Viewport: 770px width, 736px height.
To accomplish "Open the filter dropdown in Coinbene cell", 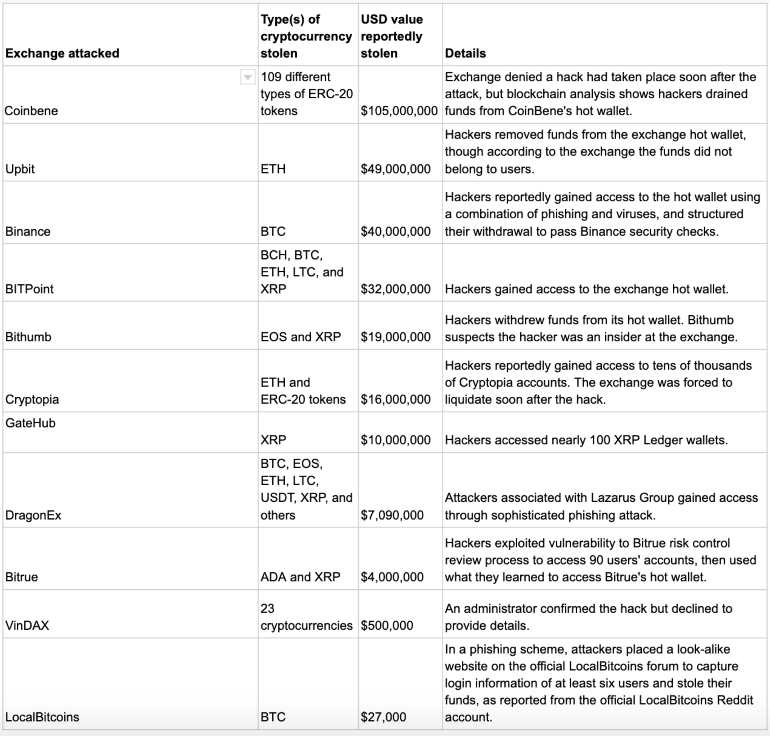I will point(248,77).
